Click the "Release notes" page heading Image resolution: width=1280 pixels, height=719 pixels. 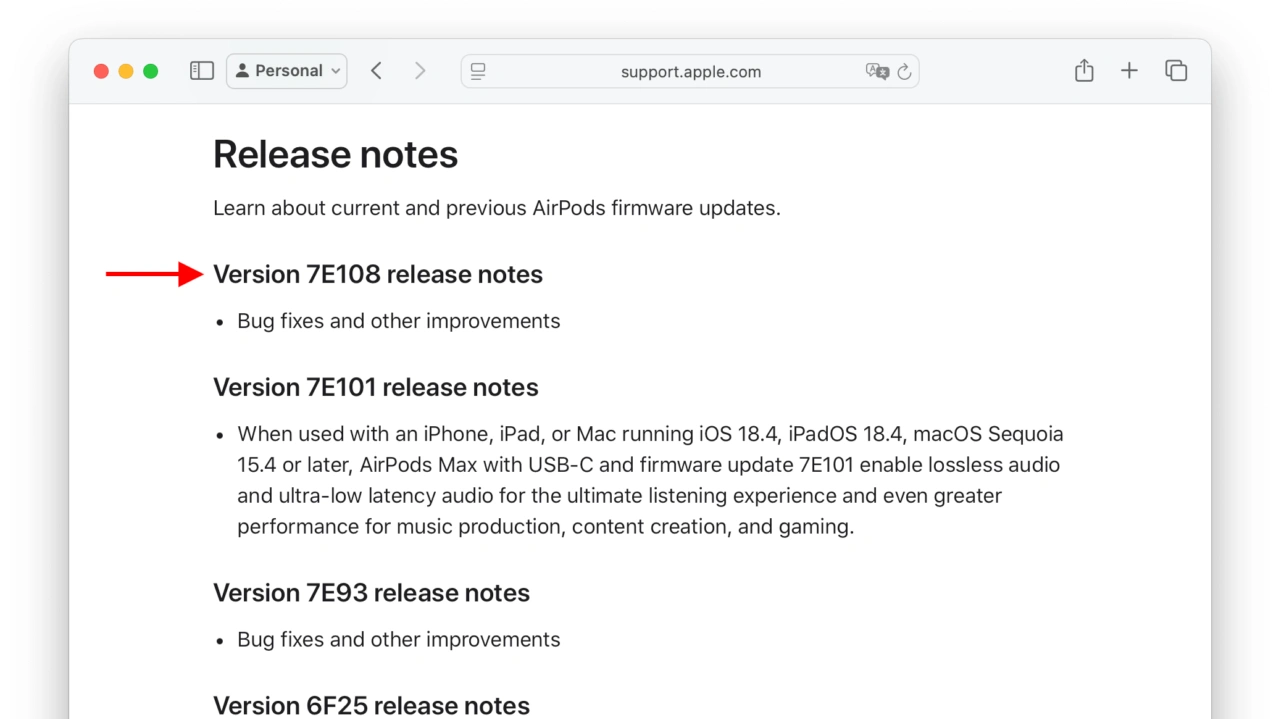(335, 155)
